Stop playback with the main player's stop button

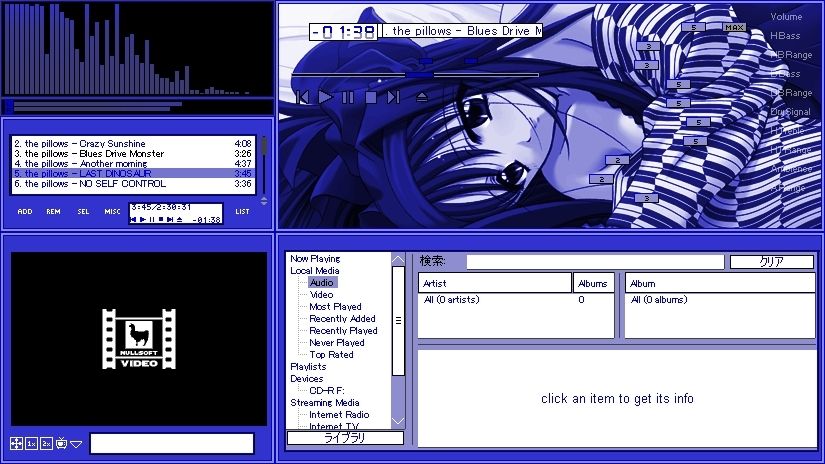370,97
